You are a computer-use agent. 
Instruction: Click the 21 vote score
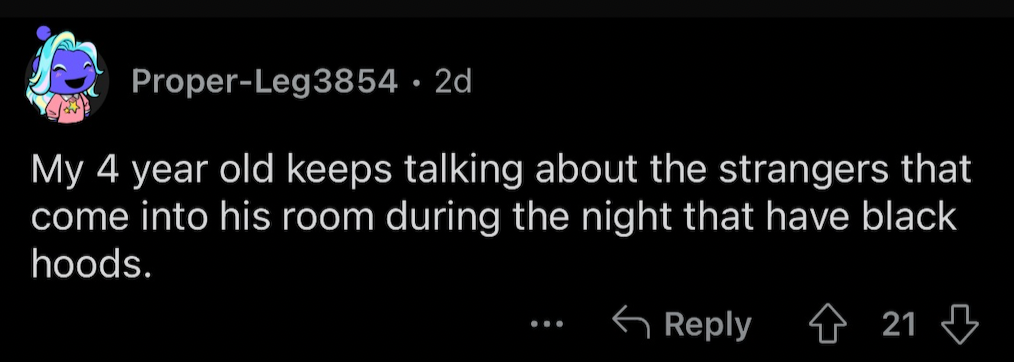pyautogui.click(x=900, y=325)
